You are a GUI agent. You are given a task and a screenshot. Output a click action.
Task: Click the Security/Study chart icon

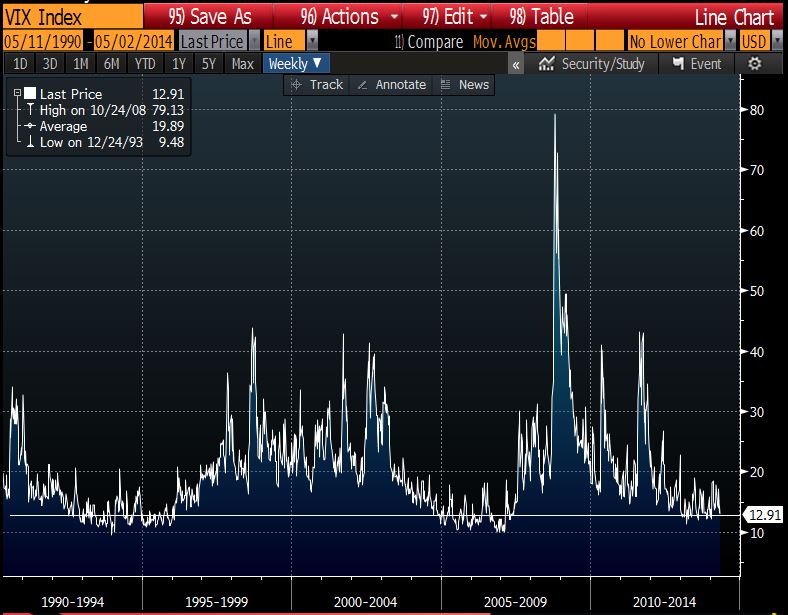(546, 63)
